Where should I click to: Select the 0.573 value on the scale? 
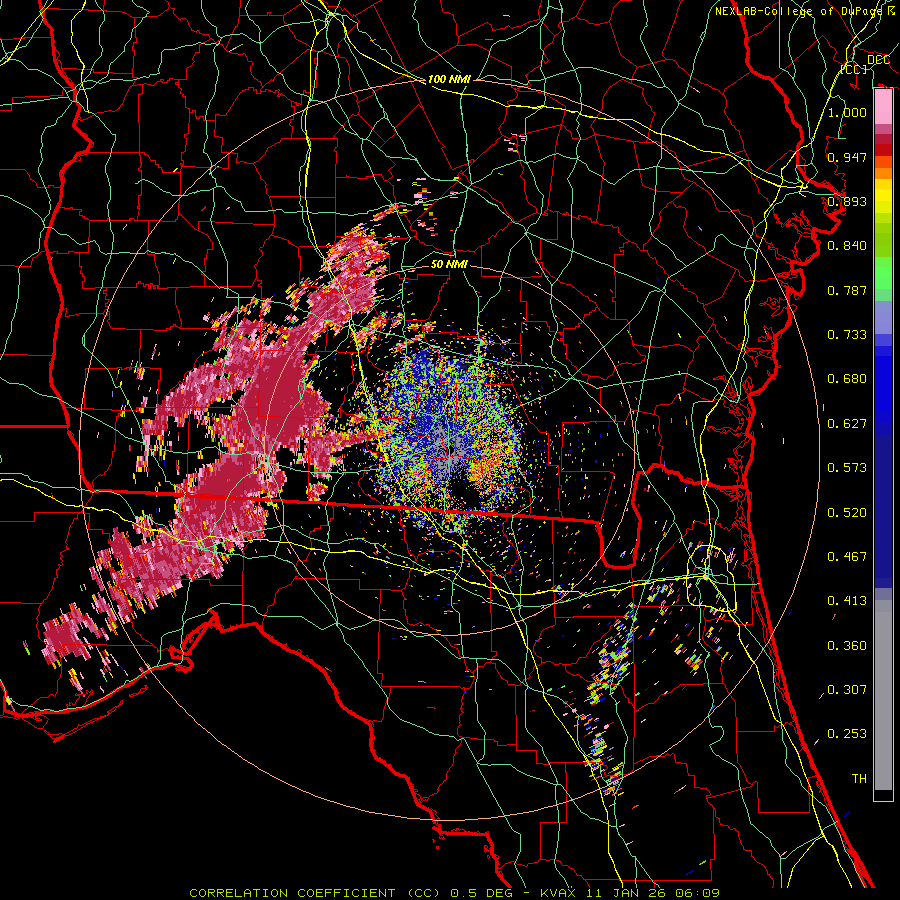[847, 468]
